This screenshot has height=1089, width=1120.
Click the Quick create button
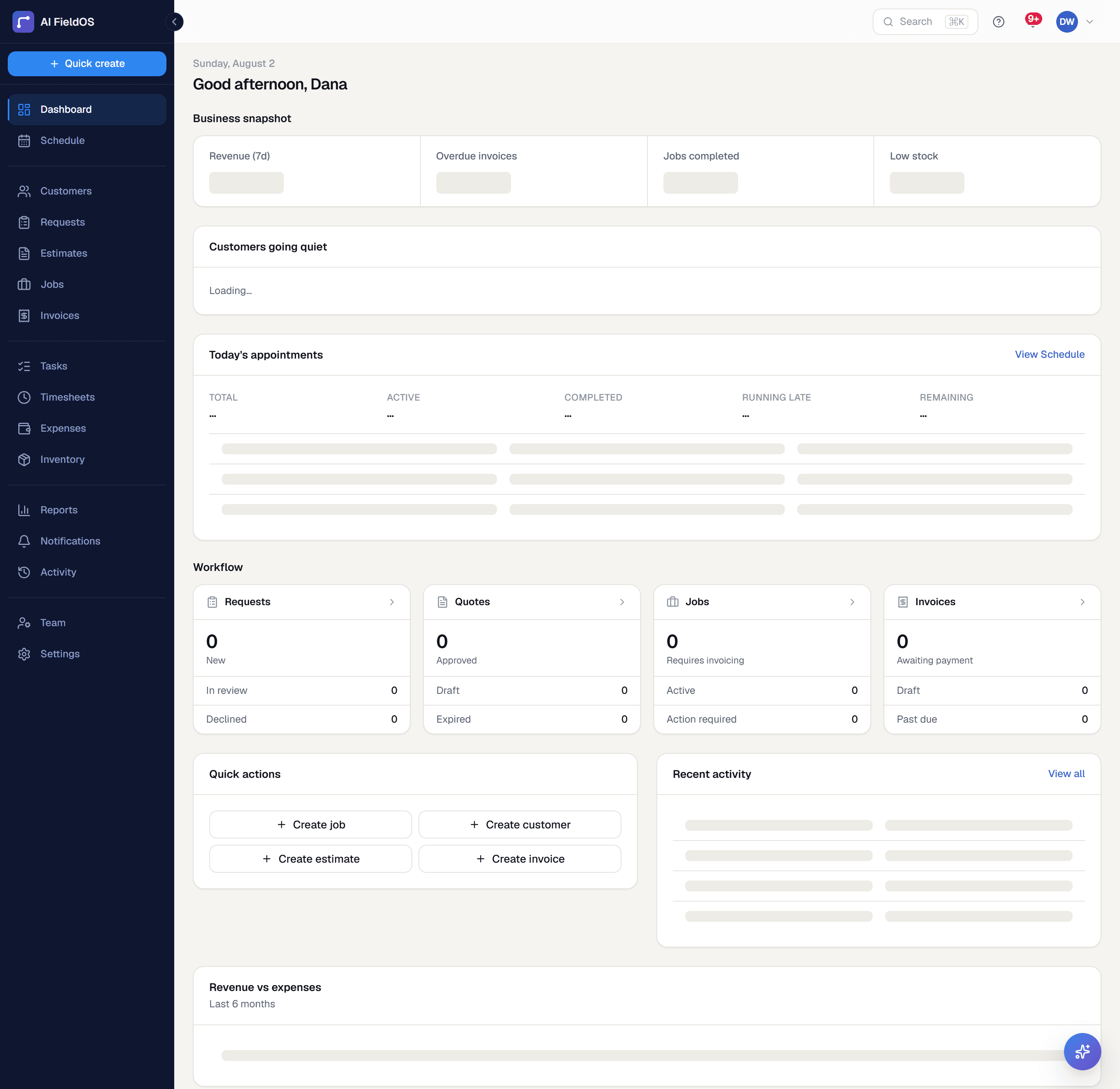point(87,63)
